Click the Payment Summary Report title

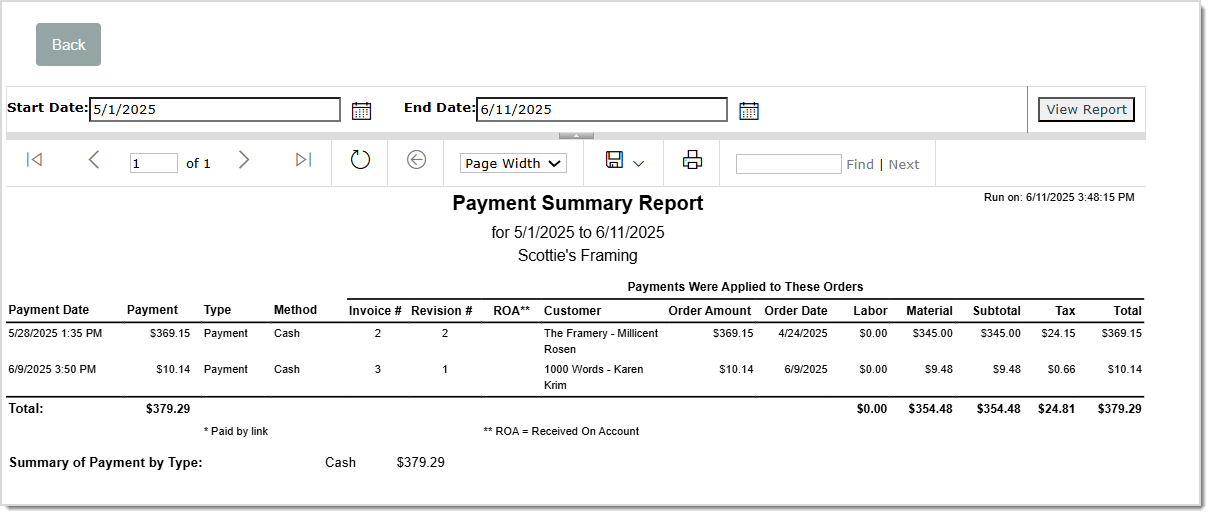578,203
